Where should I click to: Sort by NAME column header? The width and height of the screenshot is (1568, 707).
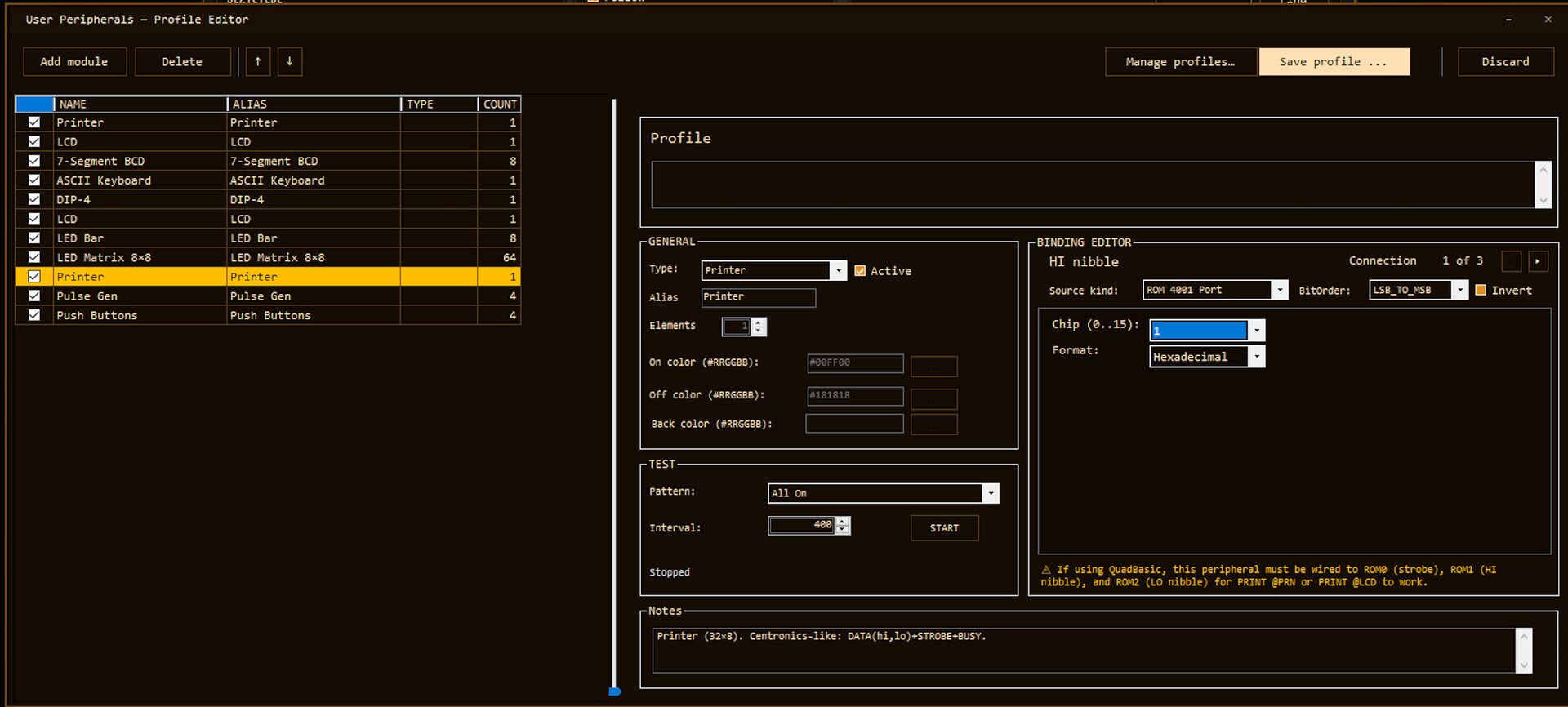point(140,104)
